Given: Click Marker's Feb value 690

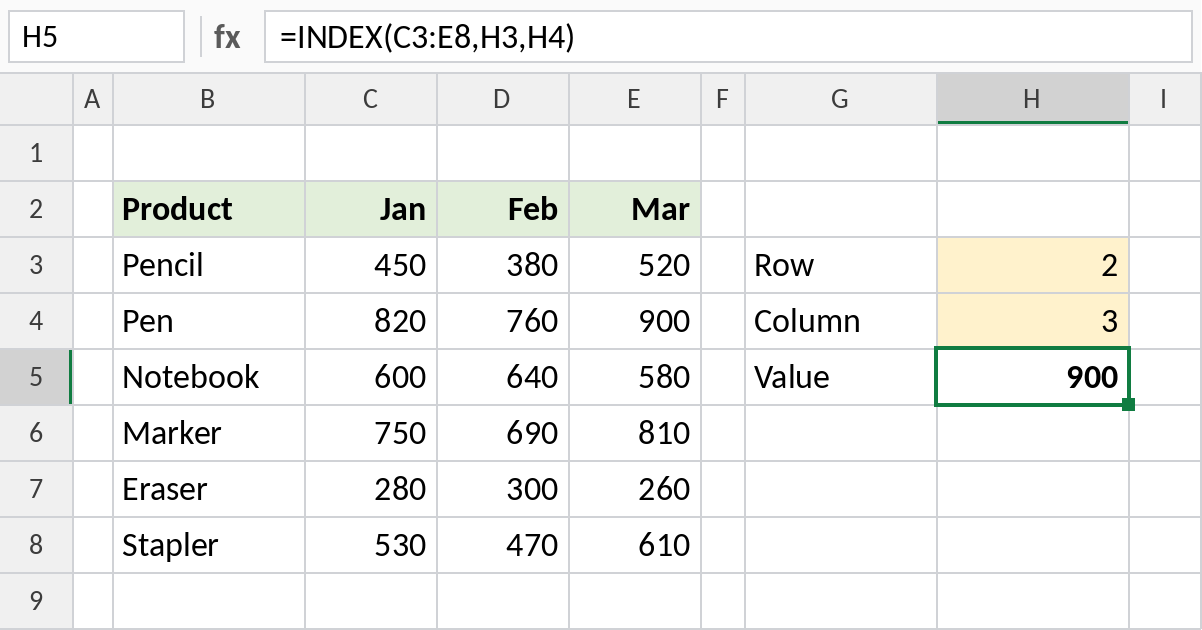Looking at the screenshot, I should click(503, 433).
